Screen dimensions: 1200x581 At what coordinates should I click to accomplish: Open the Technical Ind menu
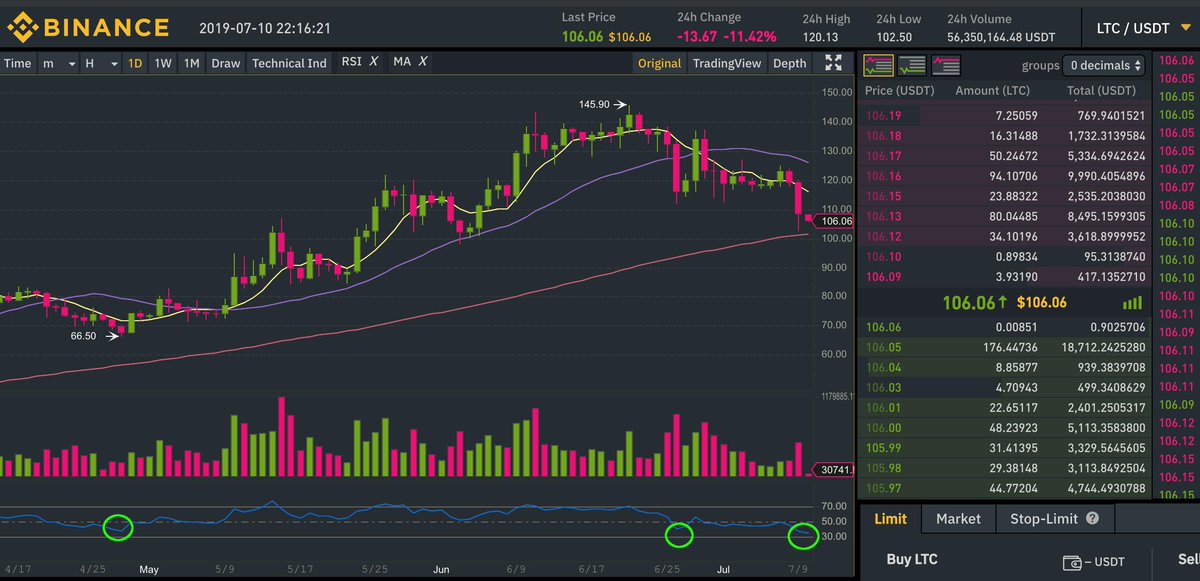click(289, 63)
